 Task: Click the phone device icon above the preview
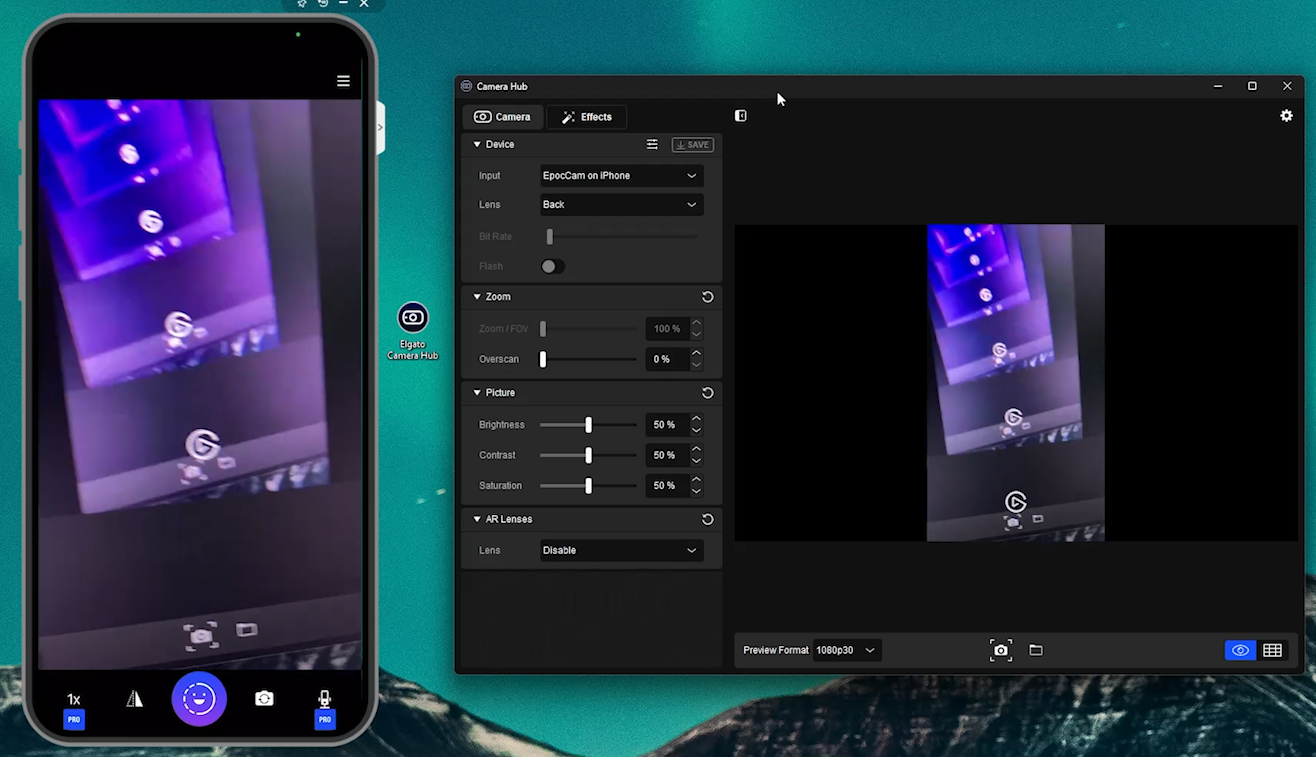(740, 115)
